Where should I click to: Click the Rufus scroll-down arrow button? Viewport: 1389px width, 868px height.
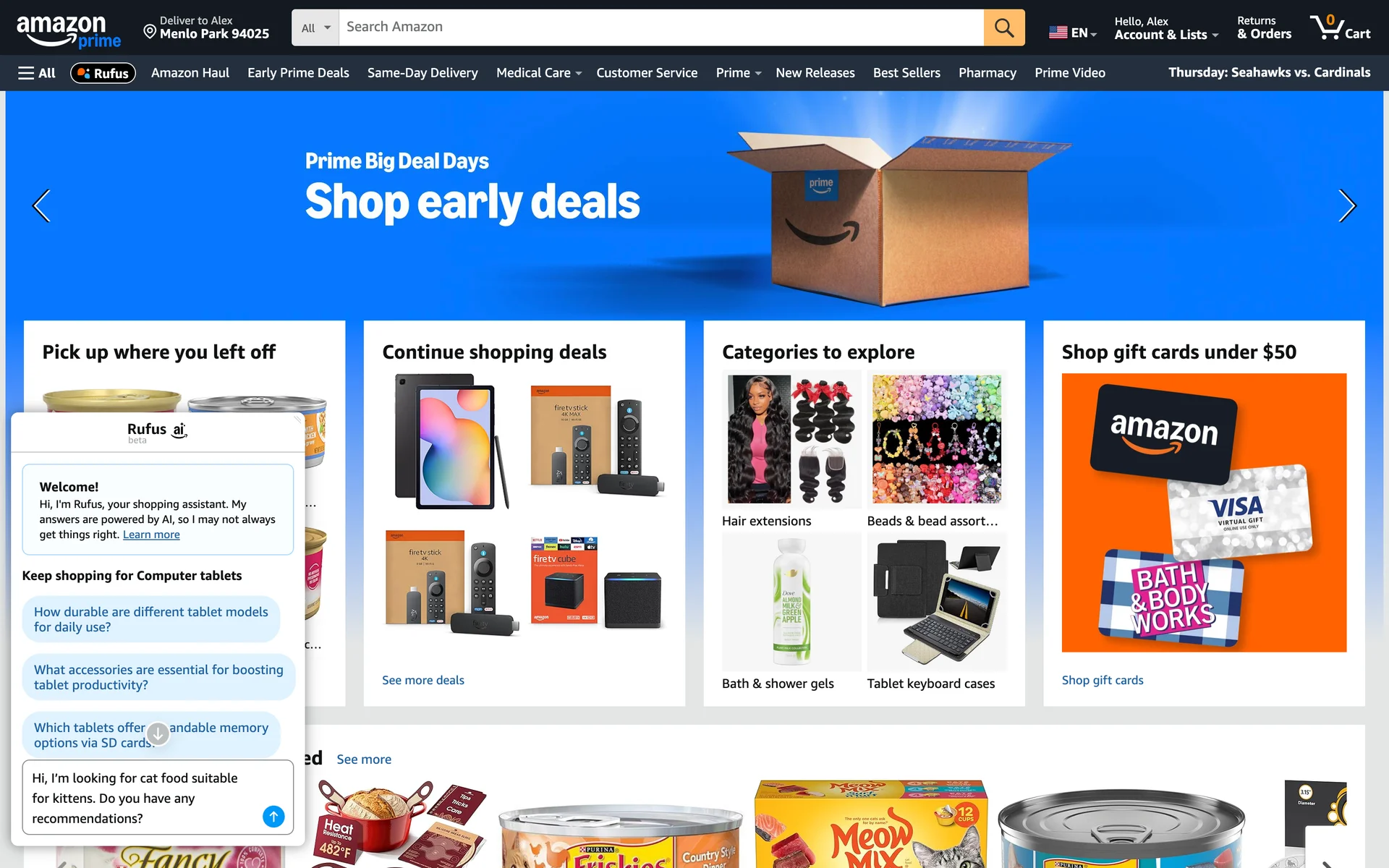(158, 733)
